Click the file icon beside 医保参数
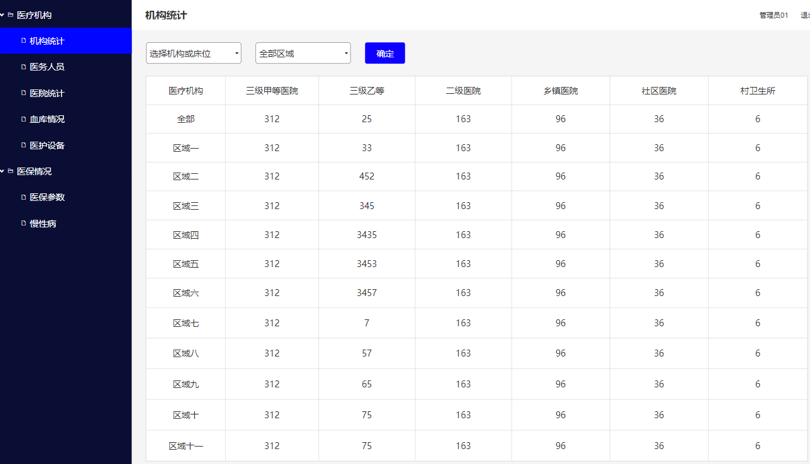810x464 pixels. click(24, 197)
